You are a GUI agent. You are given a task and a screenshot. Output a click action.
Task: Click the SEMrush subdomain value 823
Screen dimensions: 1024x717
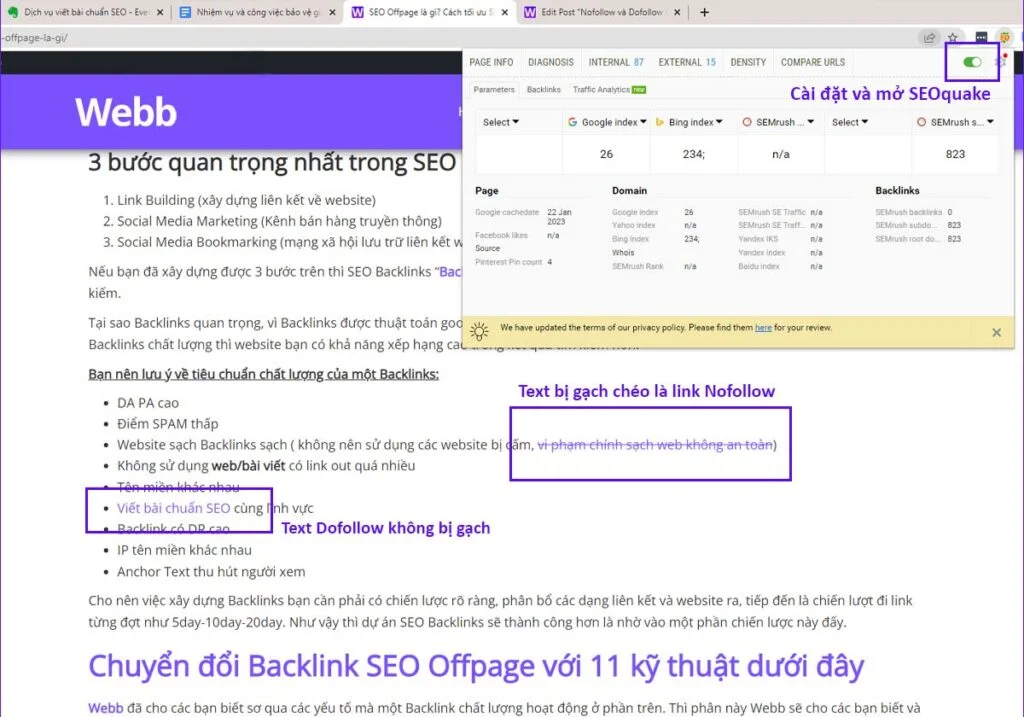click(x=954, y=225)
